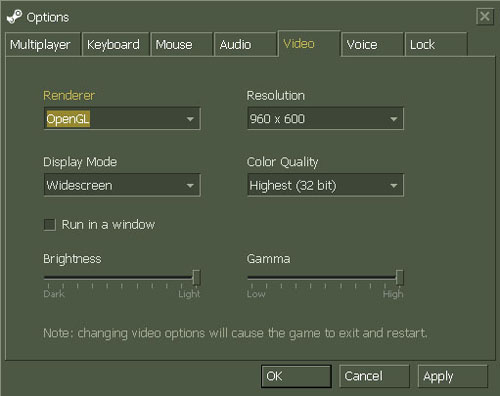Go to the Audio tab
The height and width of the screenshot is (396, 500).
pos(246,44)
